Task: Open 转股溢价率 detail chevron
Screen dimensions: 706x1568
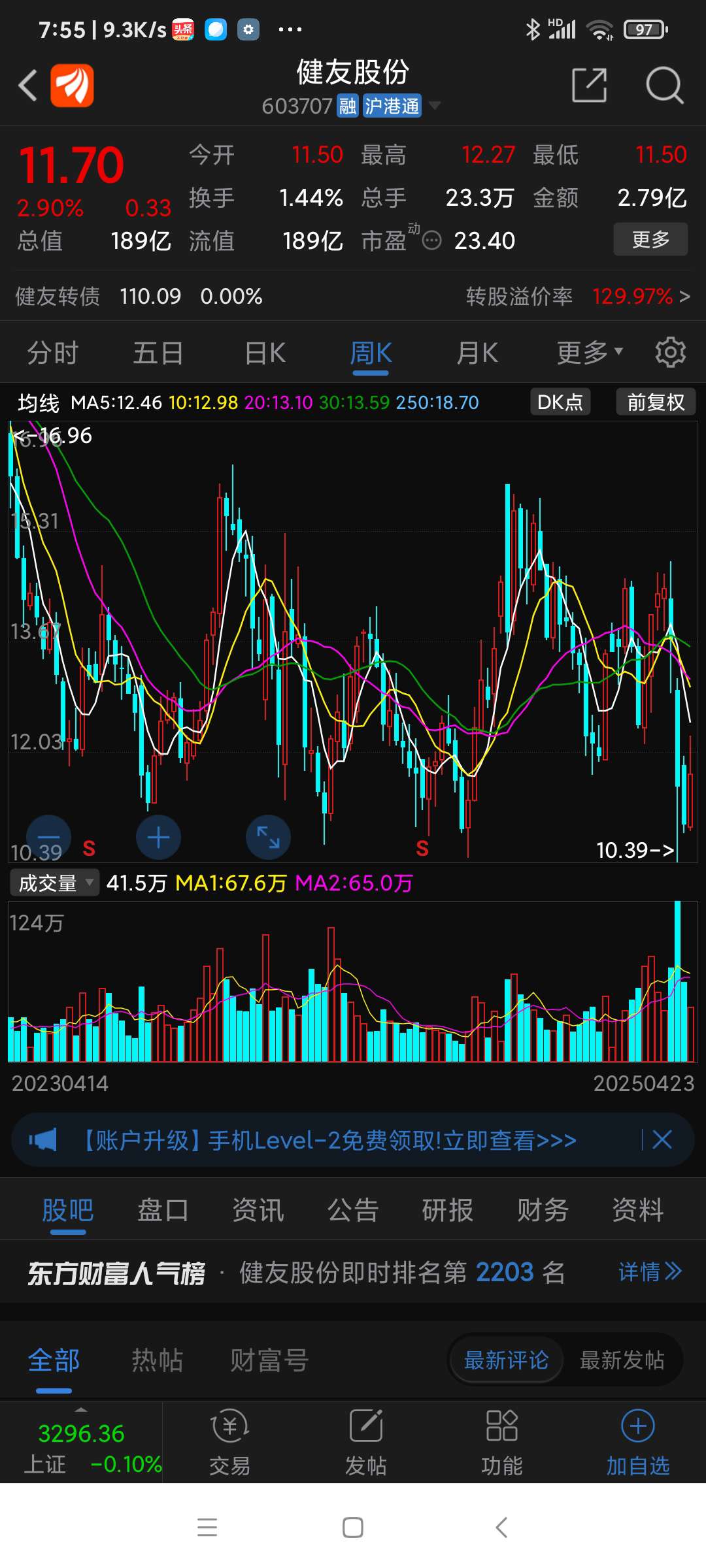Action: point(684,297)
